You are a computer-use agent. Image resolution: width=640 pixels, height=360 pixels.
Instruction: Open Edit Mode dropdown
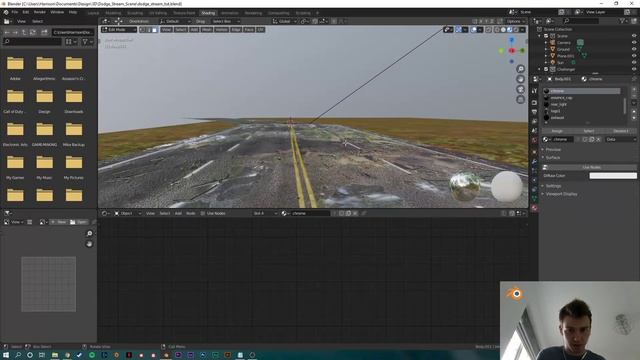click(119, 30)
